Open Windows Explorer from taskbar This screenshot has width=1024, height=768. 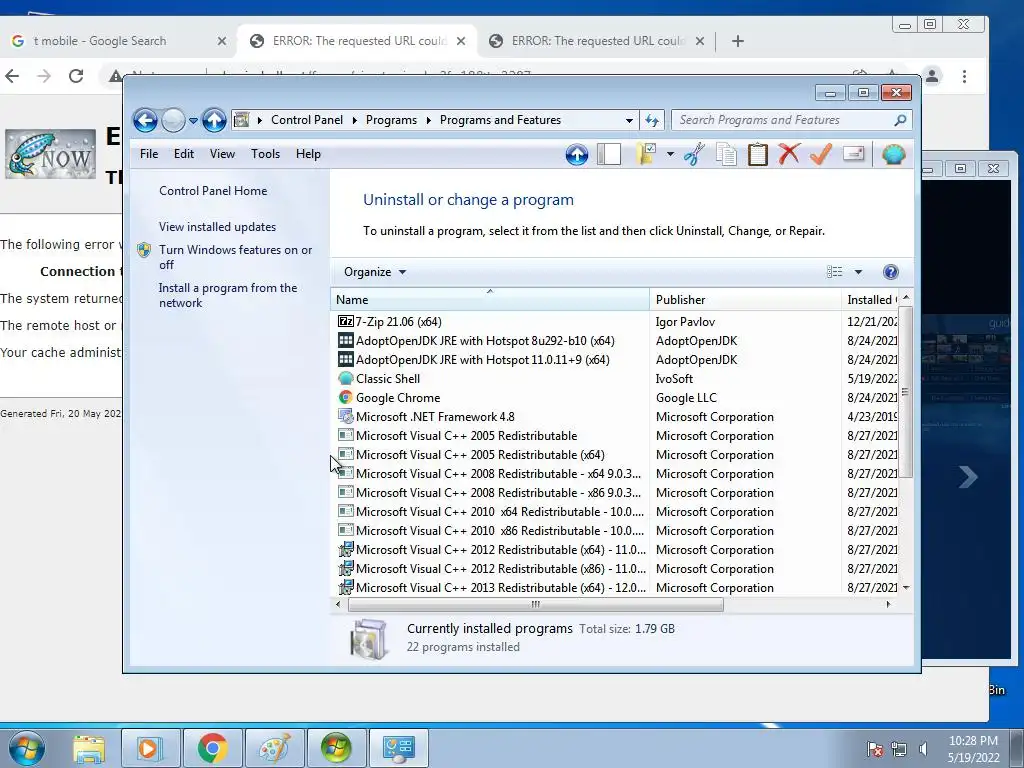(89, 748)
